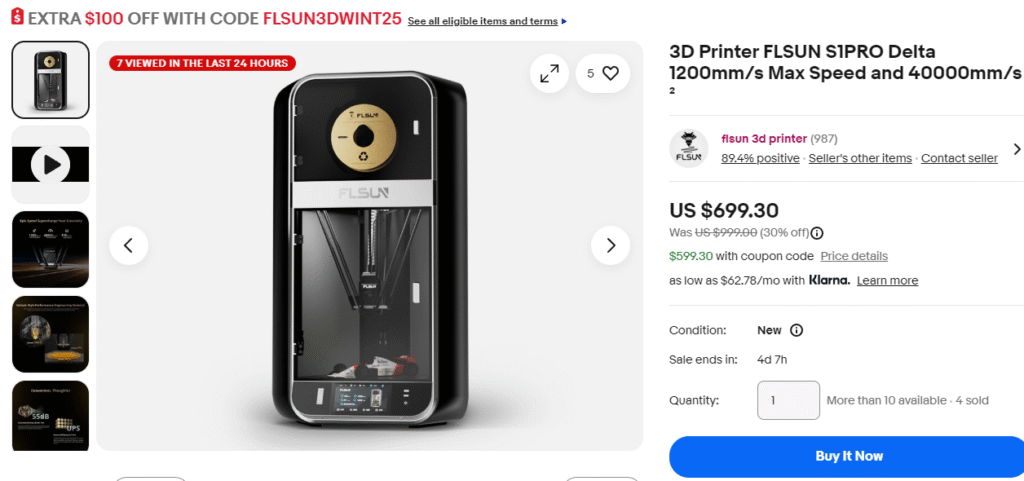Expand seller details with the right chevron
The image size is (1024, 481).
click(x=1017, y=149)
